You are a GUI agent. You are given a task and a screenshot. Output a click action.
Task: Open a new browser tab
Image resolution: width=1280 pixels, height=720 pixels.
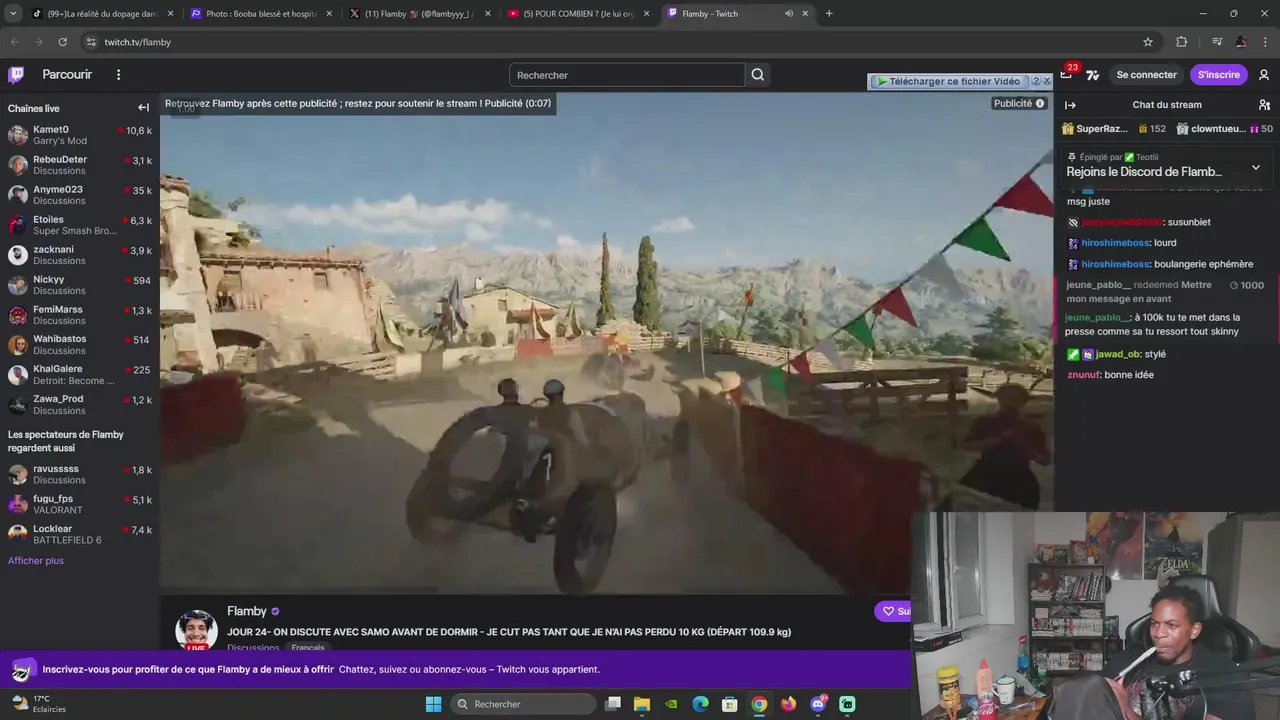[x=829, y=14]
